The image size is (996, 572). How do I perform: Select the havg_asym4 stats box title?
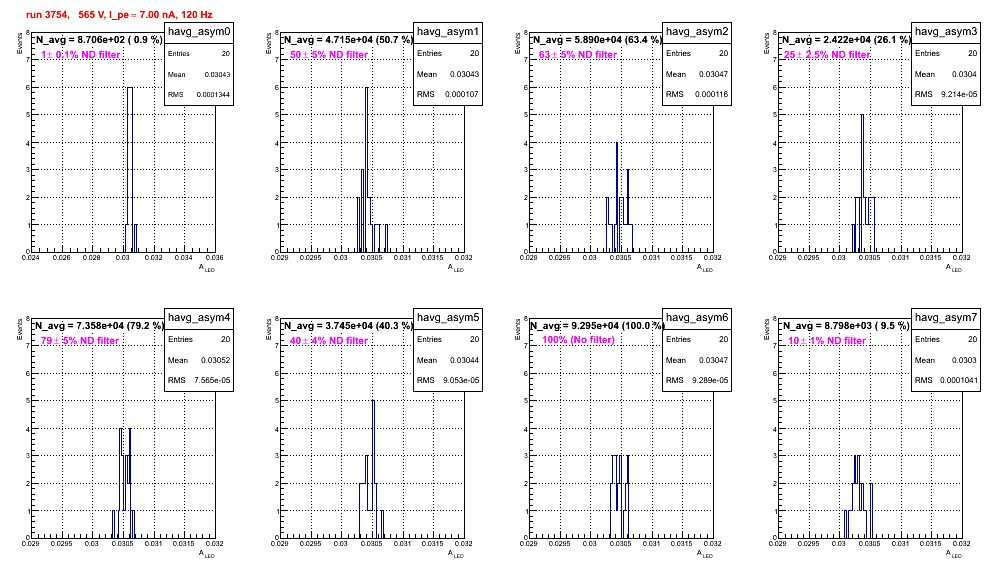click(199, 317)
